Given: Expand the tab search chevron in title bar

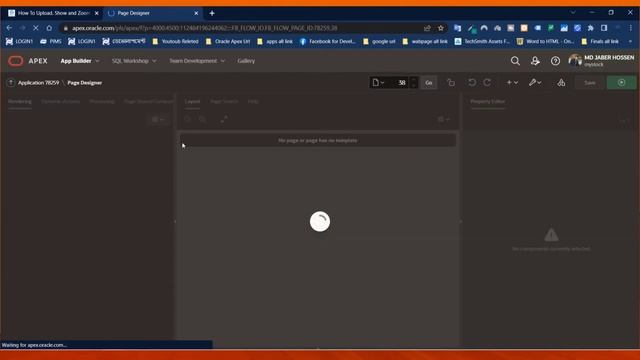Looking at the screenshot, I should click(573, 13).
